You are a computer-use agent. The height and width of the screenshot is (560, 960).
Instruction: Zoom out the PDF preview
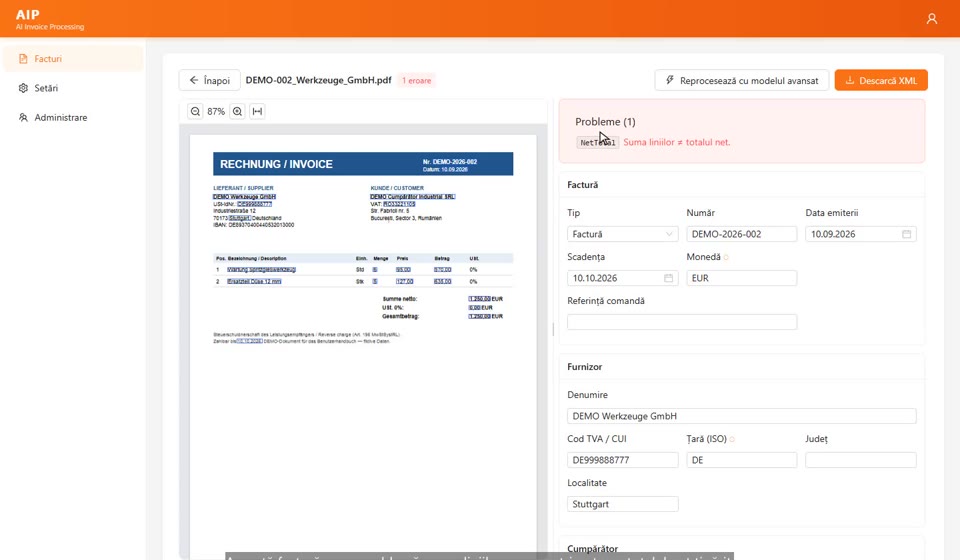point(195,111)
